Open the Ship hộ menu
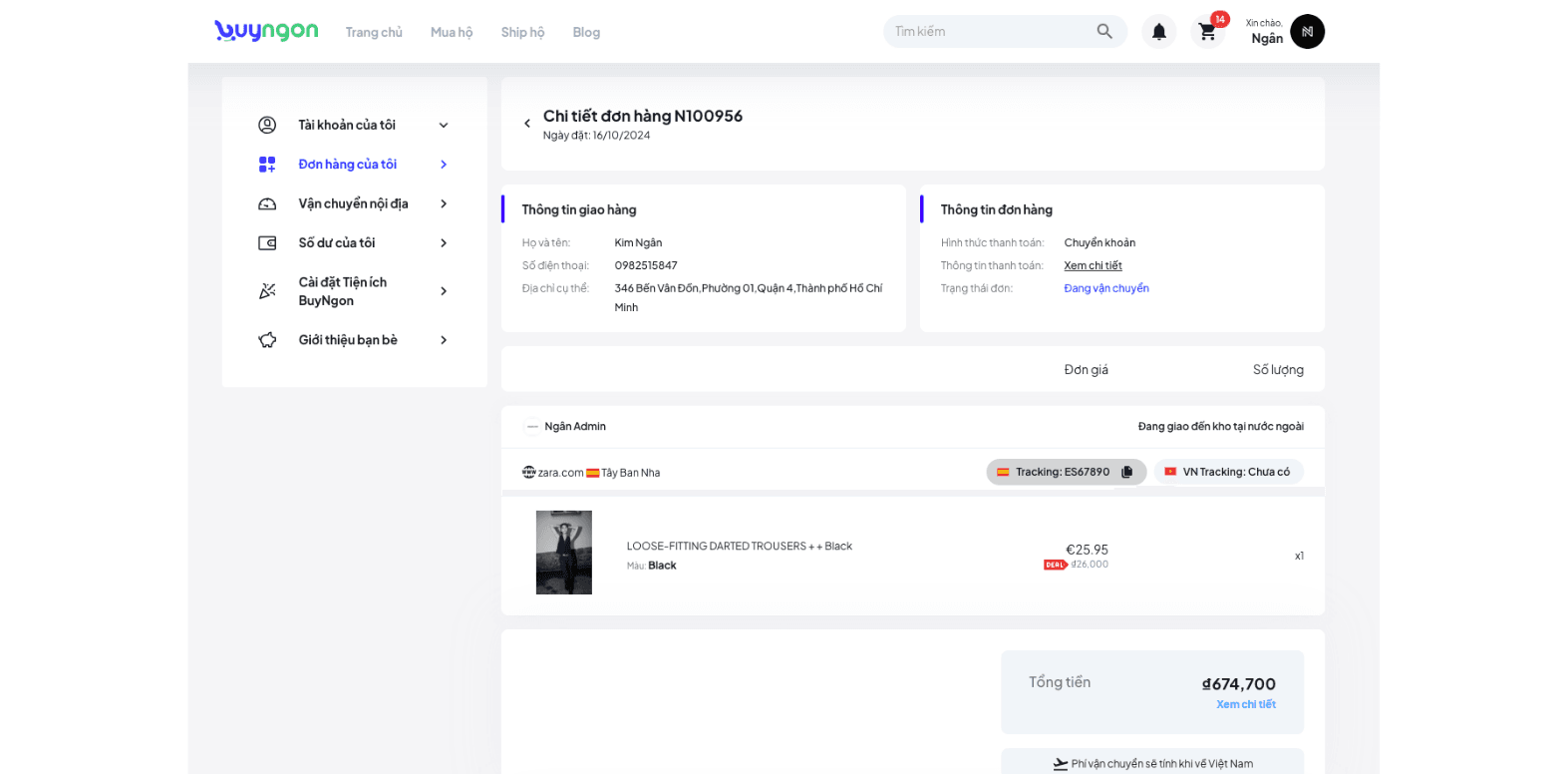The width and height of the screenshot is (1568, 774). click(522, 32)
